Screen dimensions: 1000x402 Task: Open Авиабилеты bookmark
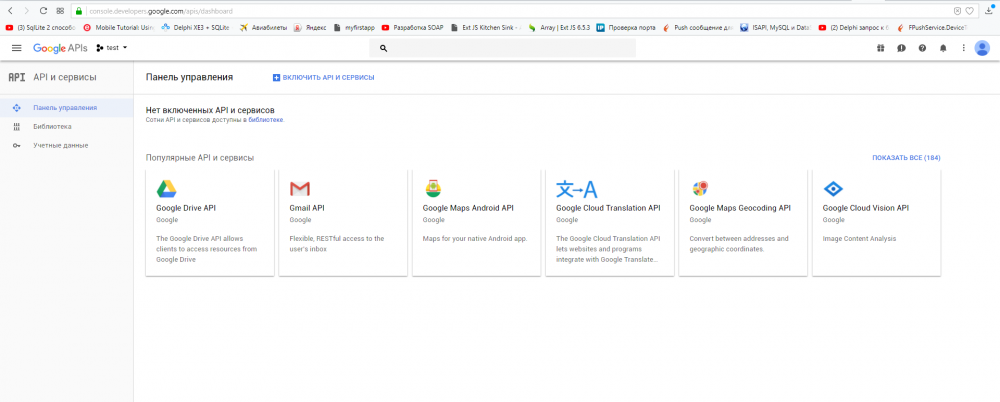tap(263, 27)
